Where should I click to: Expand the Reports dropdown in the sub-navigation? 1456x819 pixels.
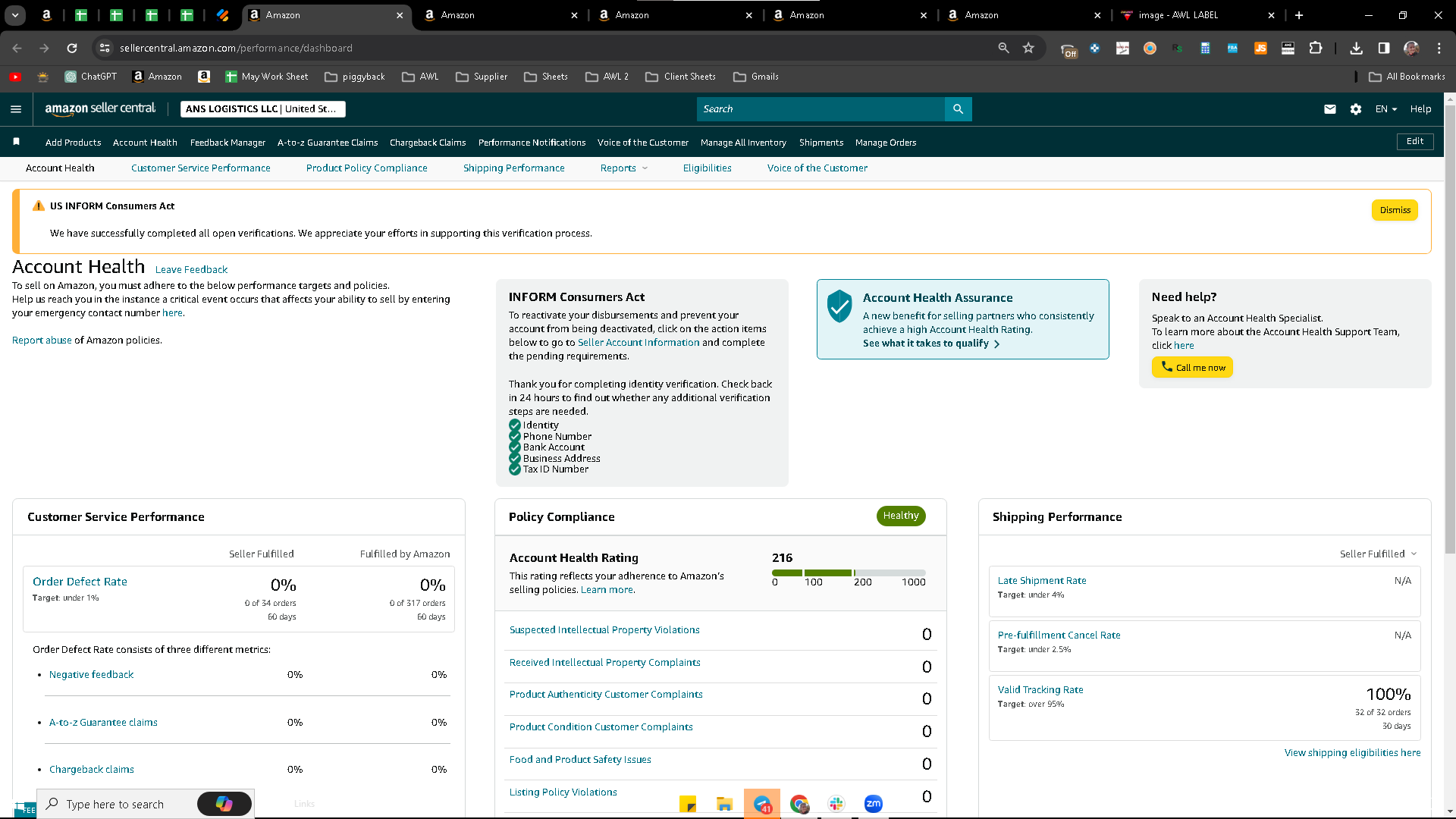[624, 168]
